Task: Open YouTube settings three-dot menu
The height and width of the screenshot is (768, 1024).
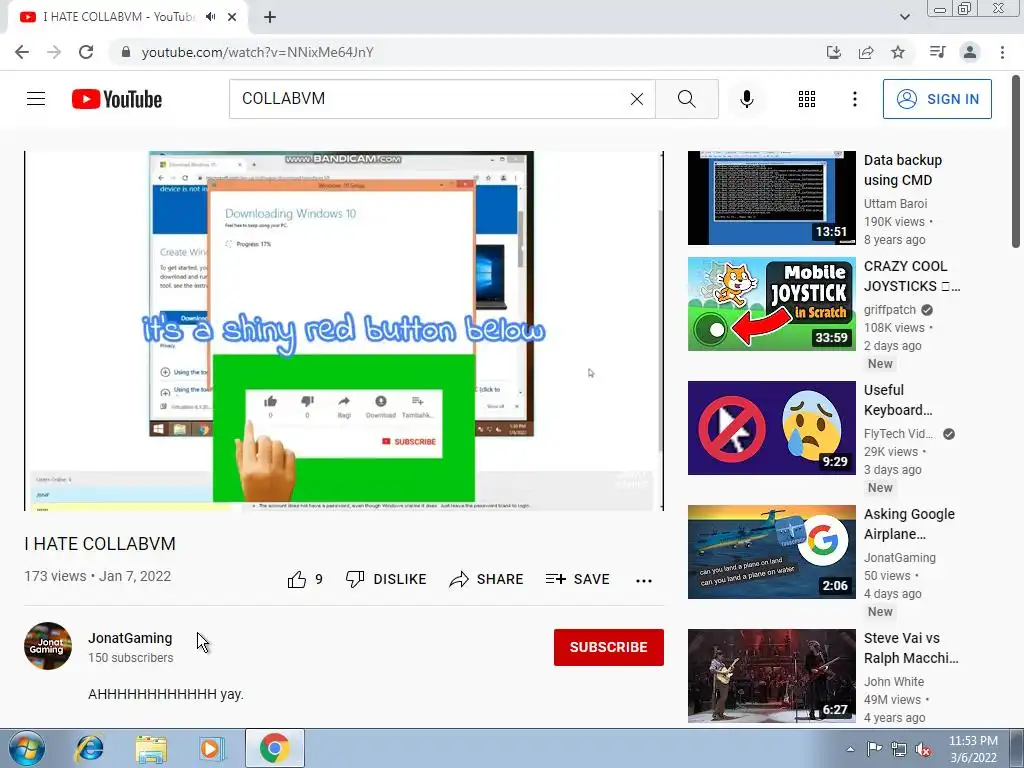Action: 854,99
